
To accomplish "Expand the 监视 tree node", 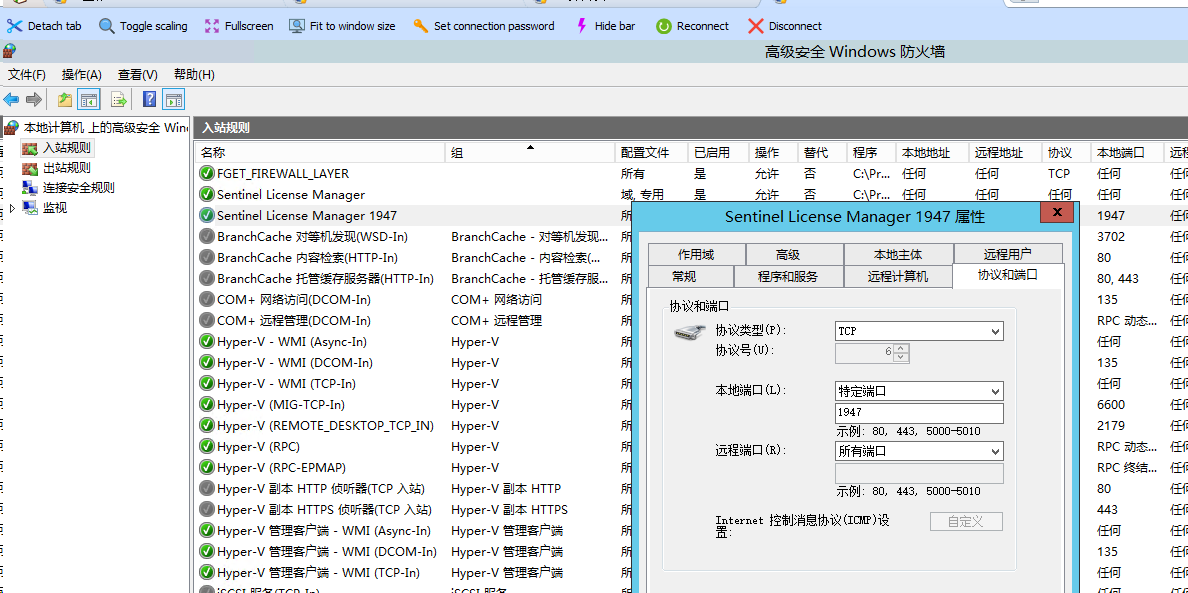I will (x=12, y=208).
